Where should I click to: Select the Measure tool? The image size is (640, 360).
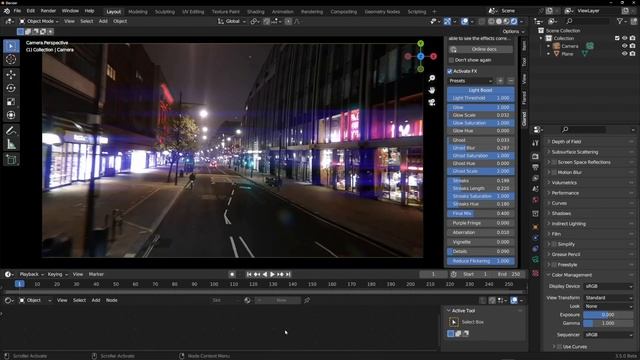pos(11,144)
